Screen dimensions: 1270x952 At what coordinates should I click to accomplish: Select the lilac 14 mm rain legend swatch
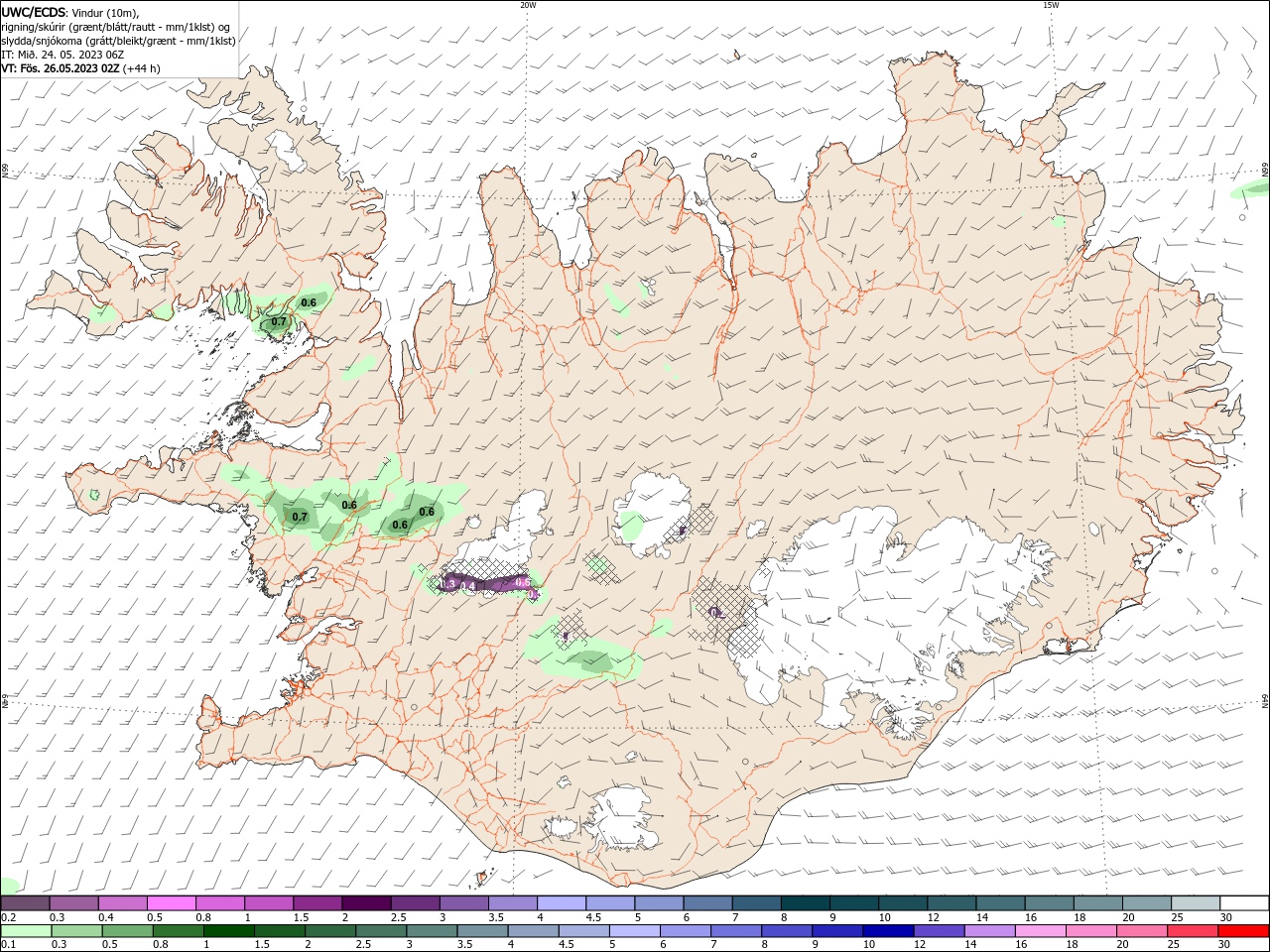(x=990, y=931)
